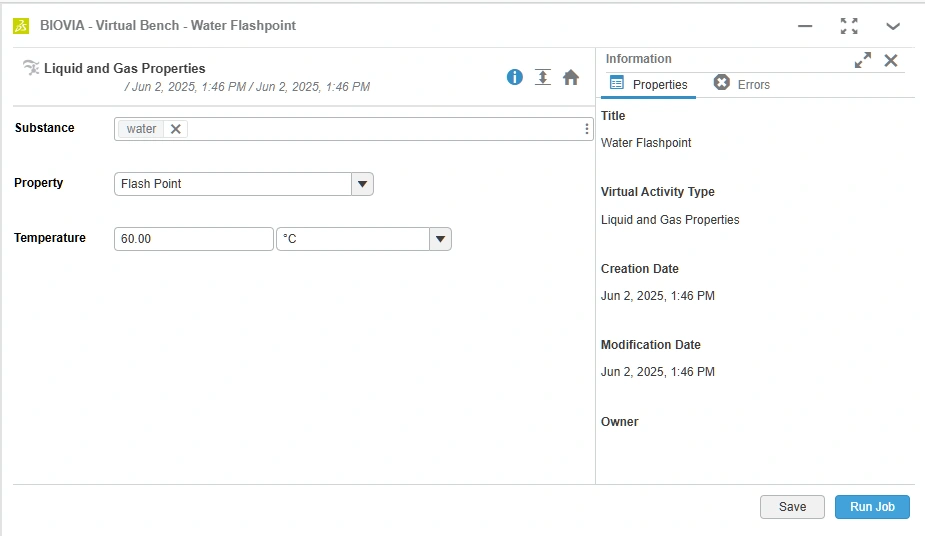The image size is (925, 536).
Task: Click the Save button
Action: [x=792, y=507]
